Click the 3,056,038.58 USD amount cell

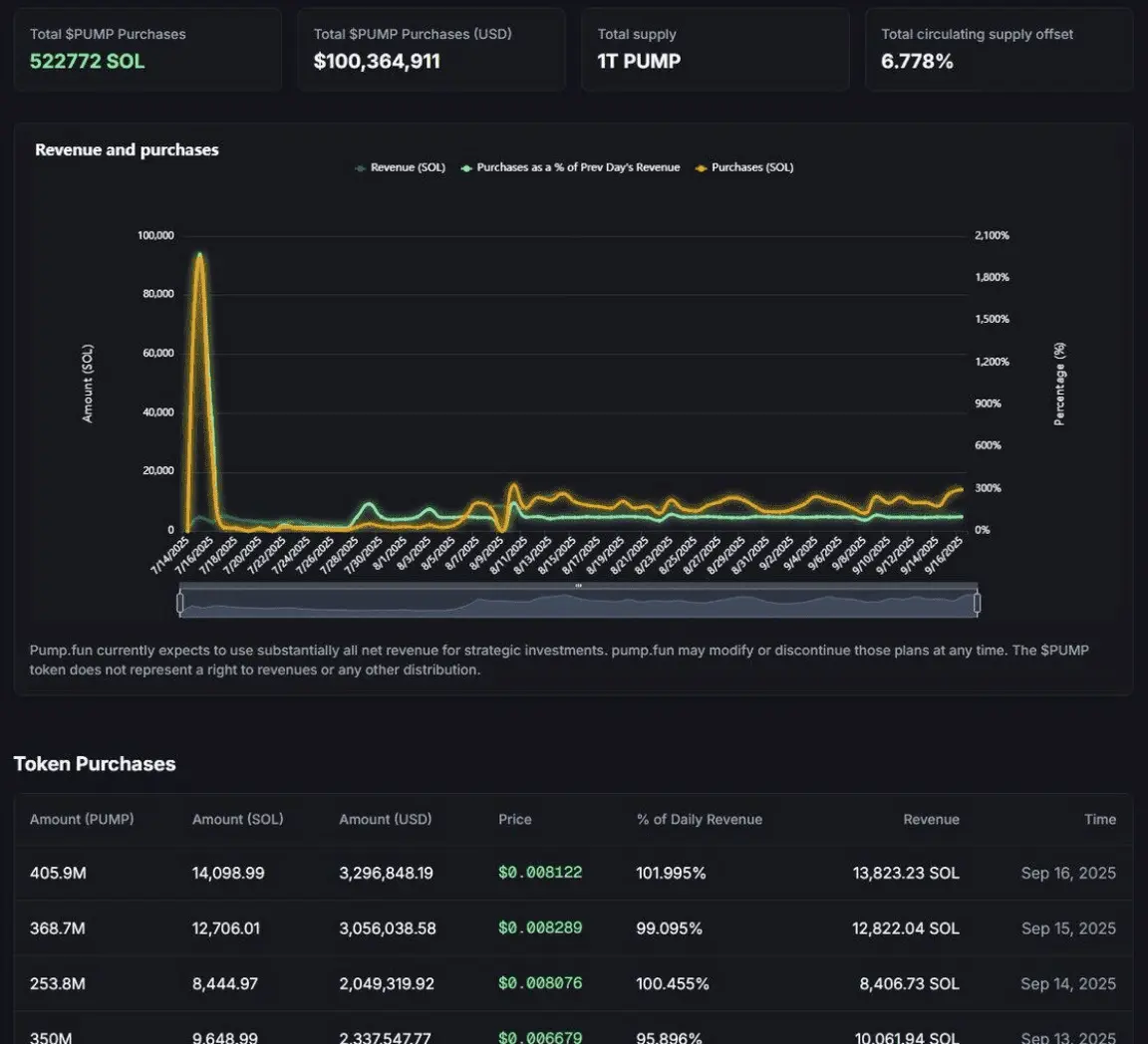388,928
